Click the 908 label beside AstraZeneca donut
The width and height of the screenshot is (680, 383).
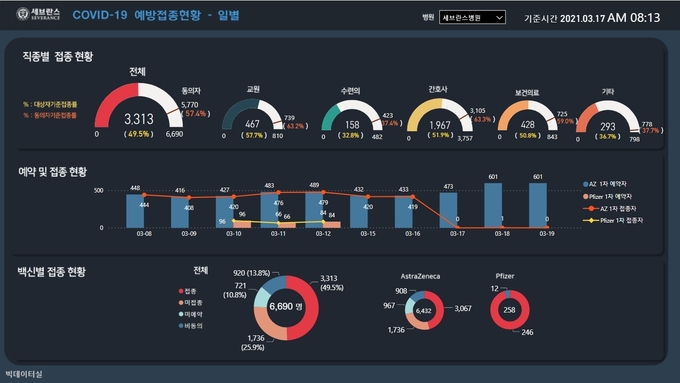[401, 291]
